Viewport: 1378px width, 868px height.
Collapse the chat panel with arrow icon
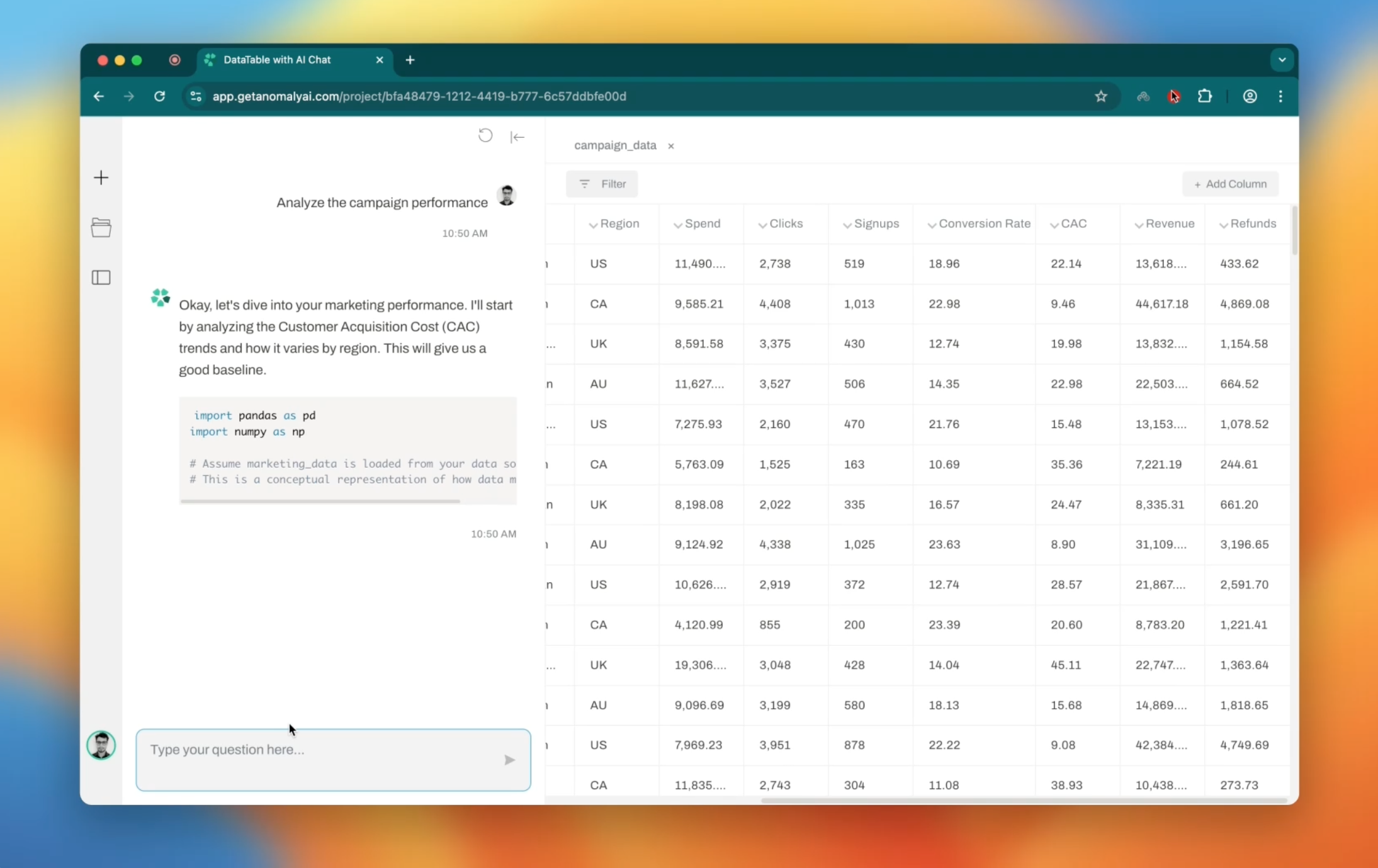(517, 137)
